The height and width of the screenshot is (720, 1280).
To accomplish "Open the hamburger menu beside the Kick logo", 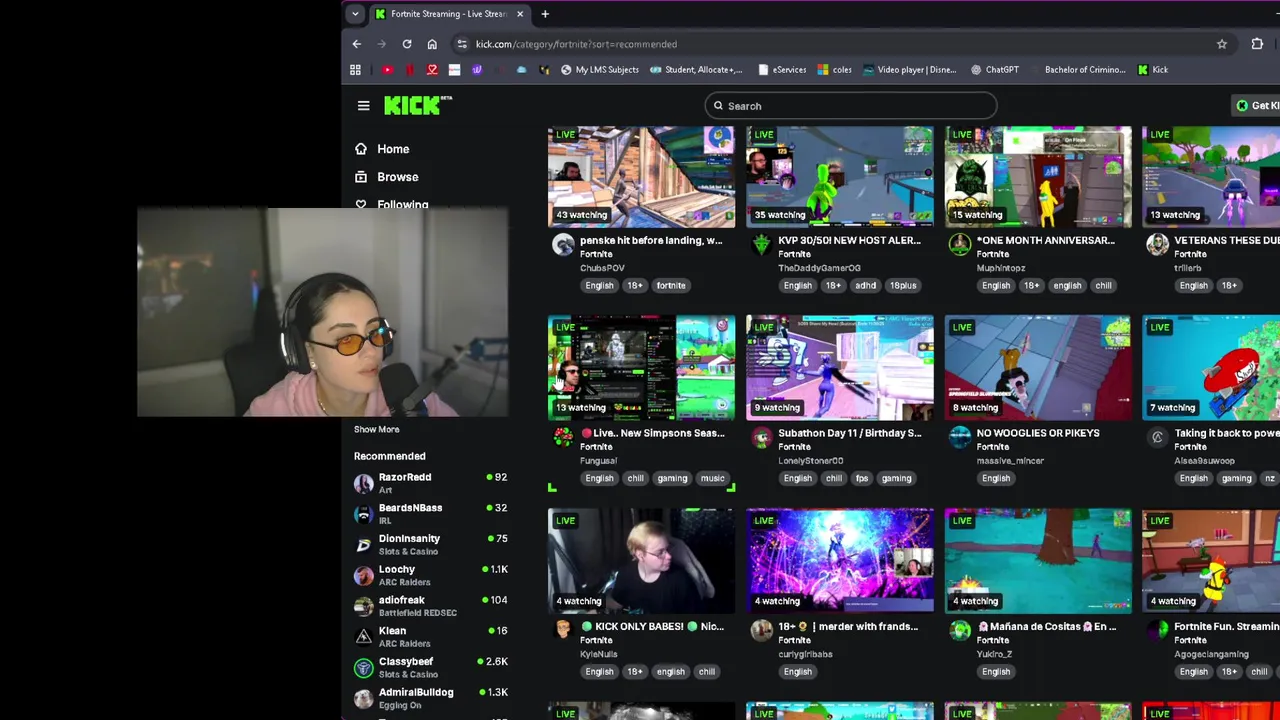I will pyautogui.click(x=364, y=106).
